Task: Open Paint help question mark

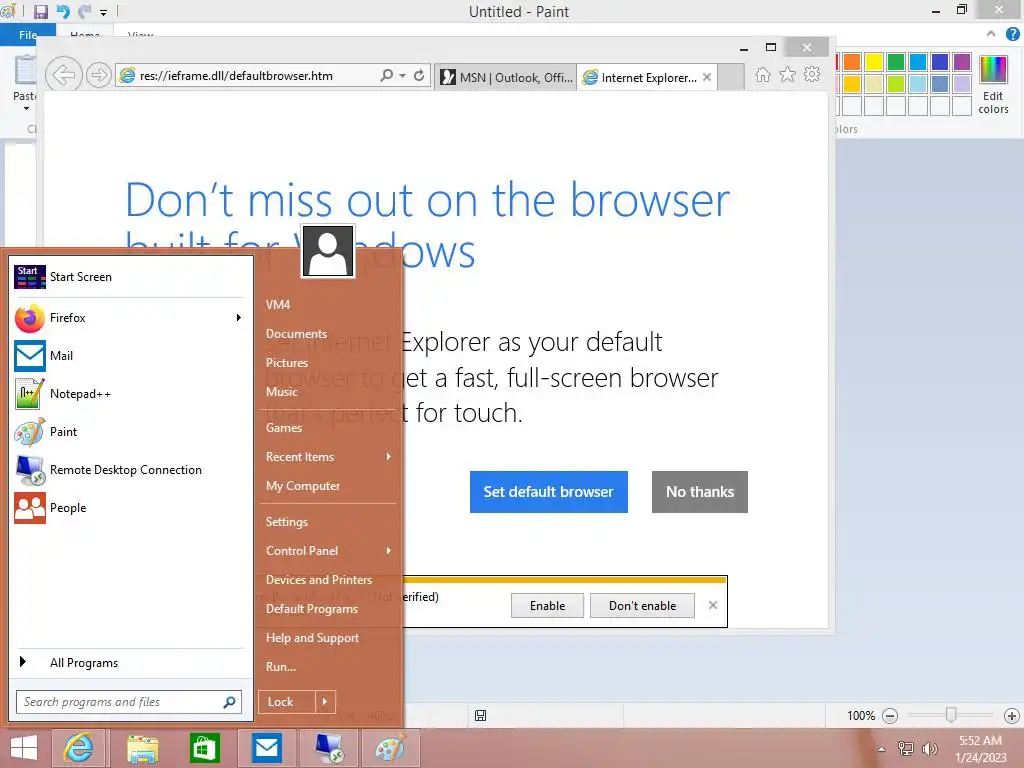Action: point(1012,34)
